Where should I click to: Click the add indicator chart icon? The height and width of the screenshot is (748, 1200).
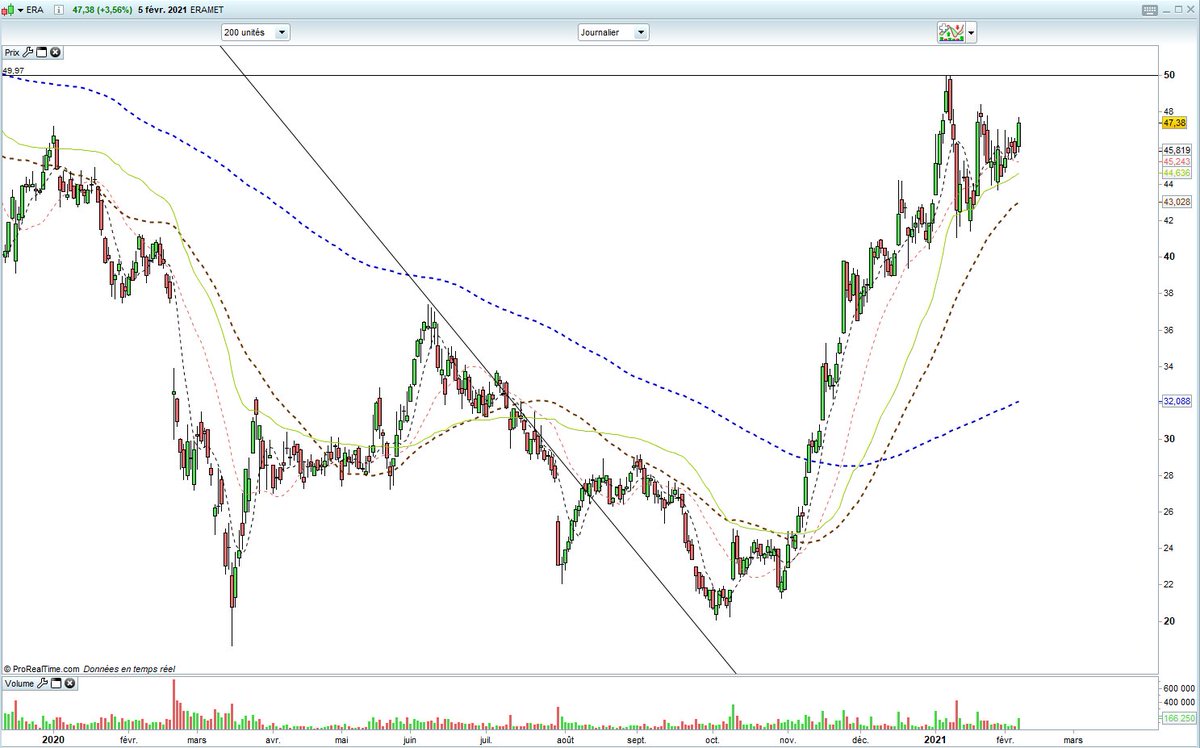(950, 33)
